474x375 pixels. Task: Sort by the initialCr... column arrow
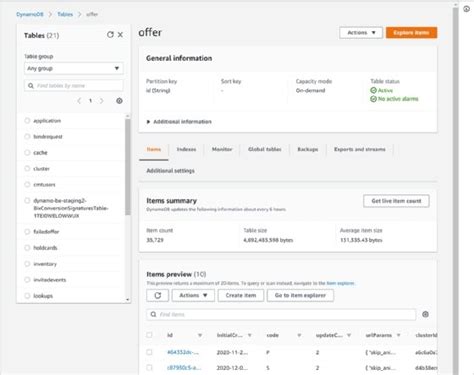tap(249, 335)
